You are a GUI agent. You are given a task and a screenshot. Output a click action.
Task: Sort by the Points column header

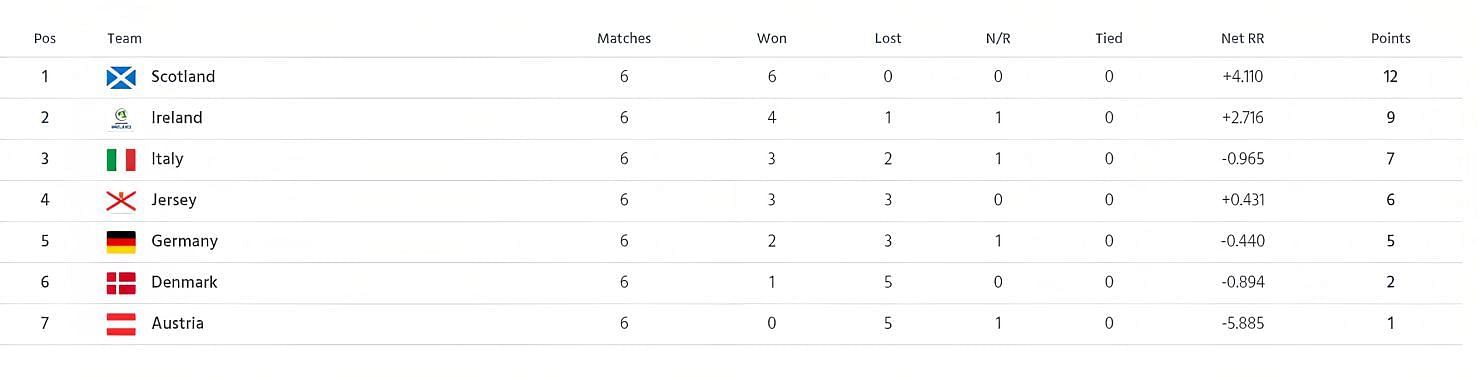(1390, 38)
